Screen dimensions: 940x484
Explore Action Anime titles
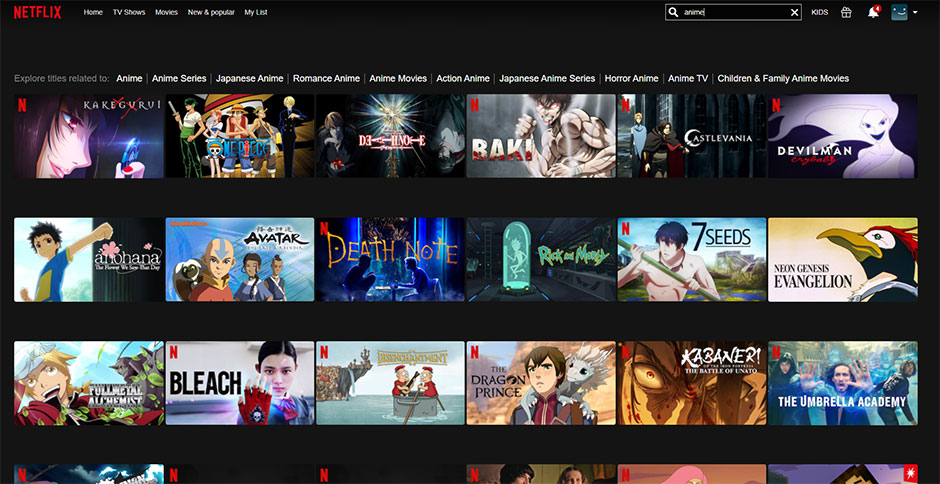coord(463,79)
